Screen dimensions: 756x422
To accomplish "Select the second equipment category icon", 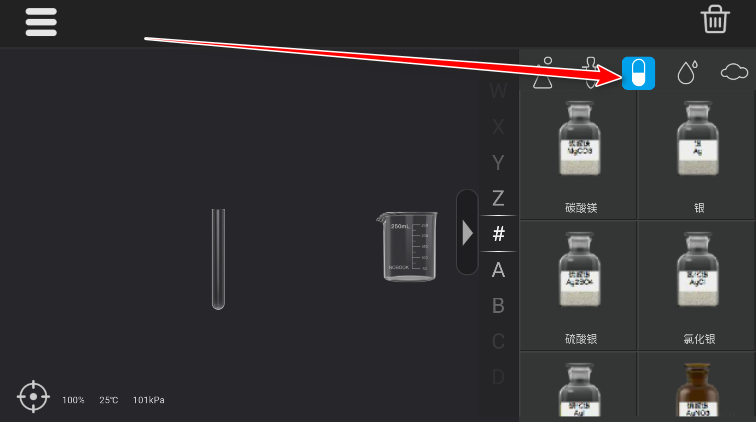I will (x=591, y=73).
